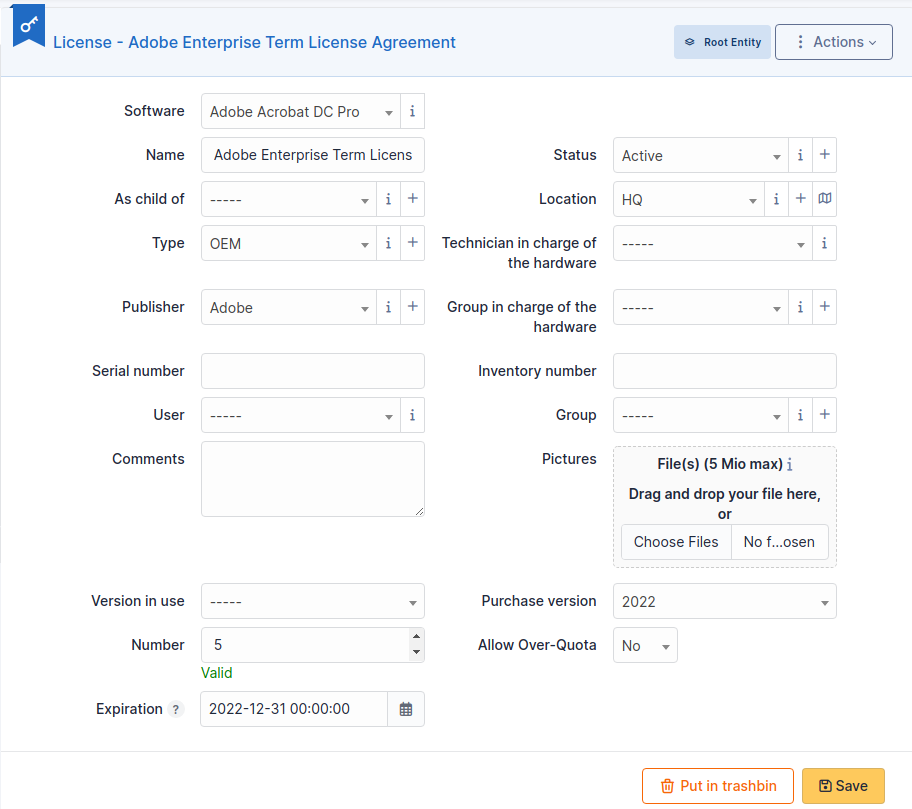Expand the Version in use dropdown

313,601
